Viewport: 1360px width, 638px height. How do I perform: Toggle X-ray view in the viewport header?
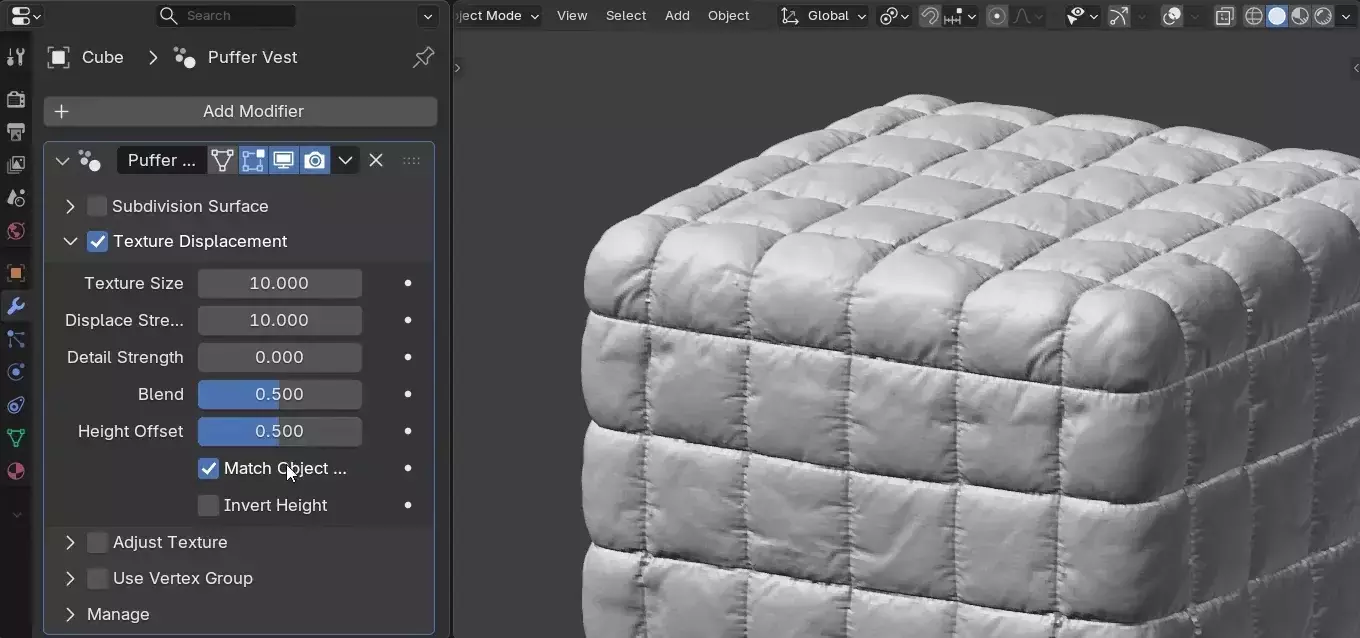tap(1225, 16)
